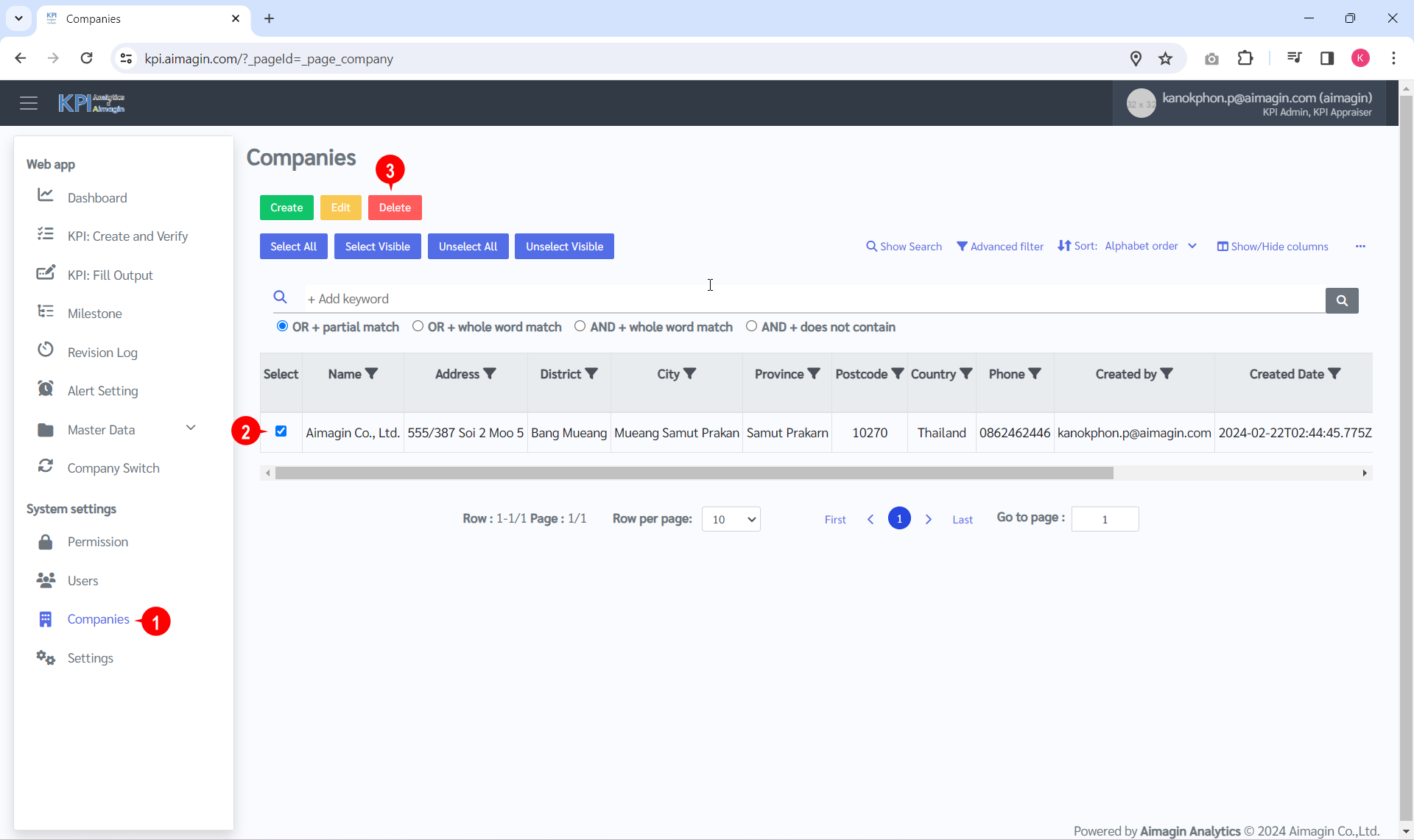Open the hamburger menu icon
This screenshot has width=1414, height=840.
click(29, 103)
